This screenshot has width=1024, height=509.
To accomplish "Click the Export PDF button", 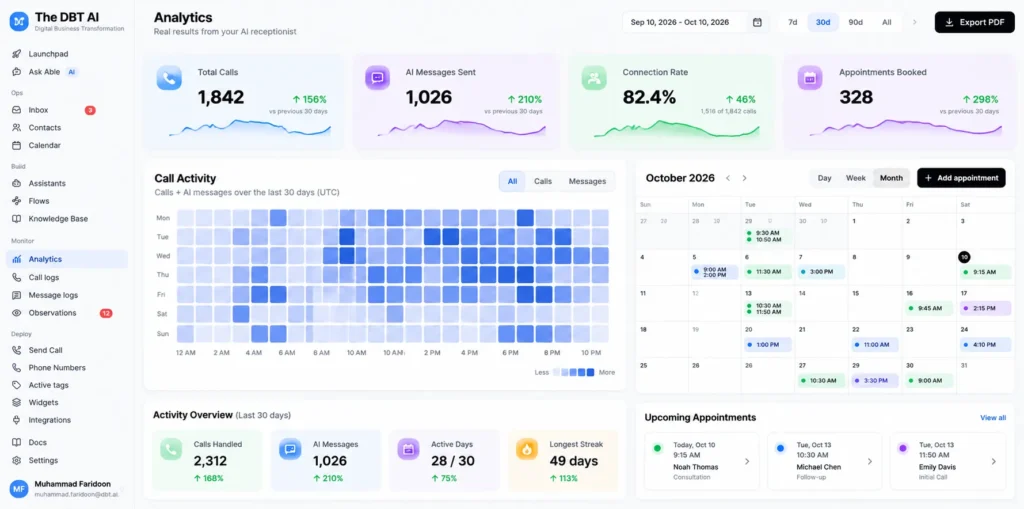I will pyautogui.click(x=974, y=22).
